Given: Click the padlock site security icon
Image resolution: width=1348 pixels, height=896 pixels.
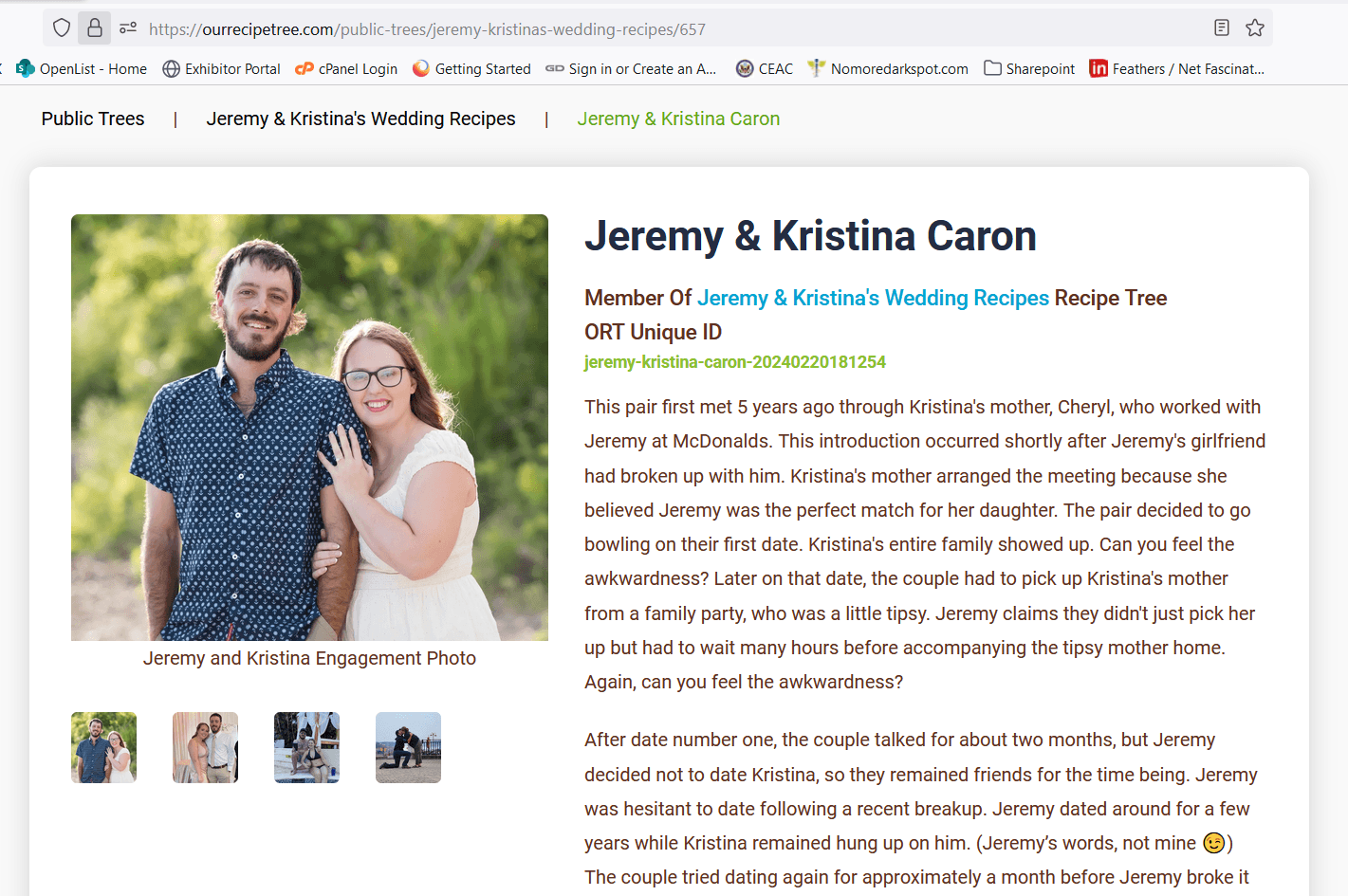Looking at the screenshot, I should [95, 28].
